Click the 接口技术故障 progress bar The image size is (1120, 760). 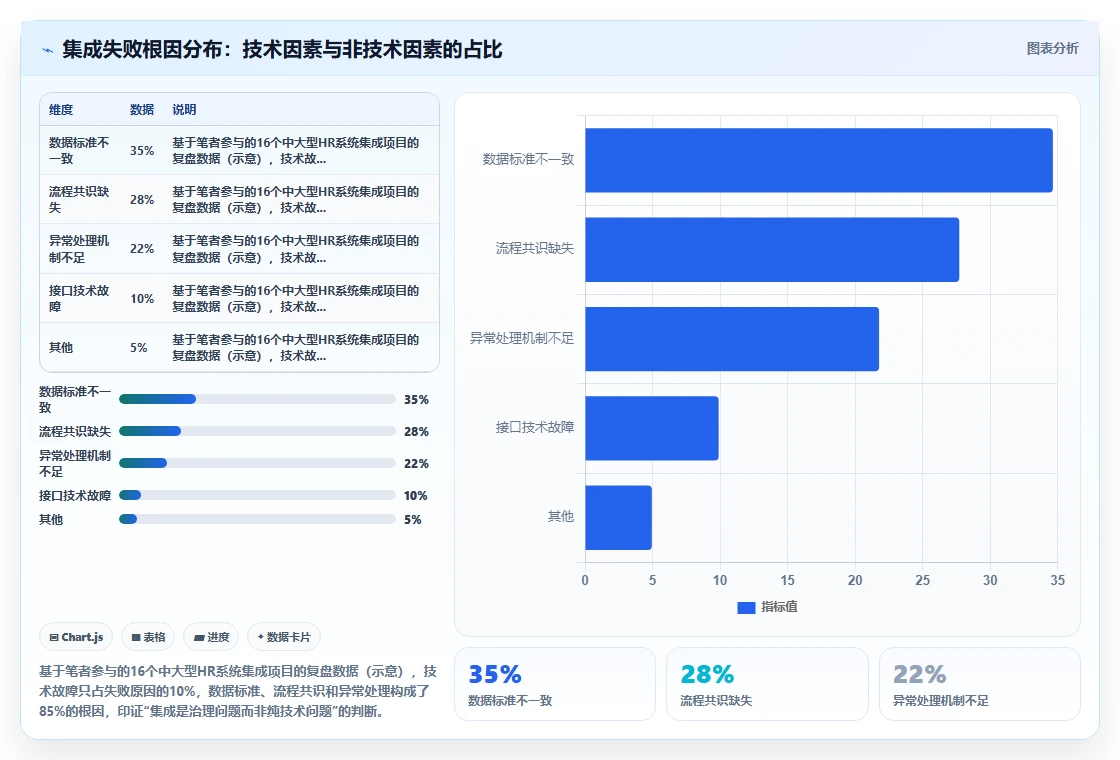[257, 496]
